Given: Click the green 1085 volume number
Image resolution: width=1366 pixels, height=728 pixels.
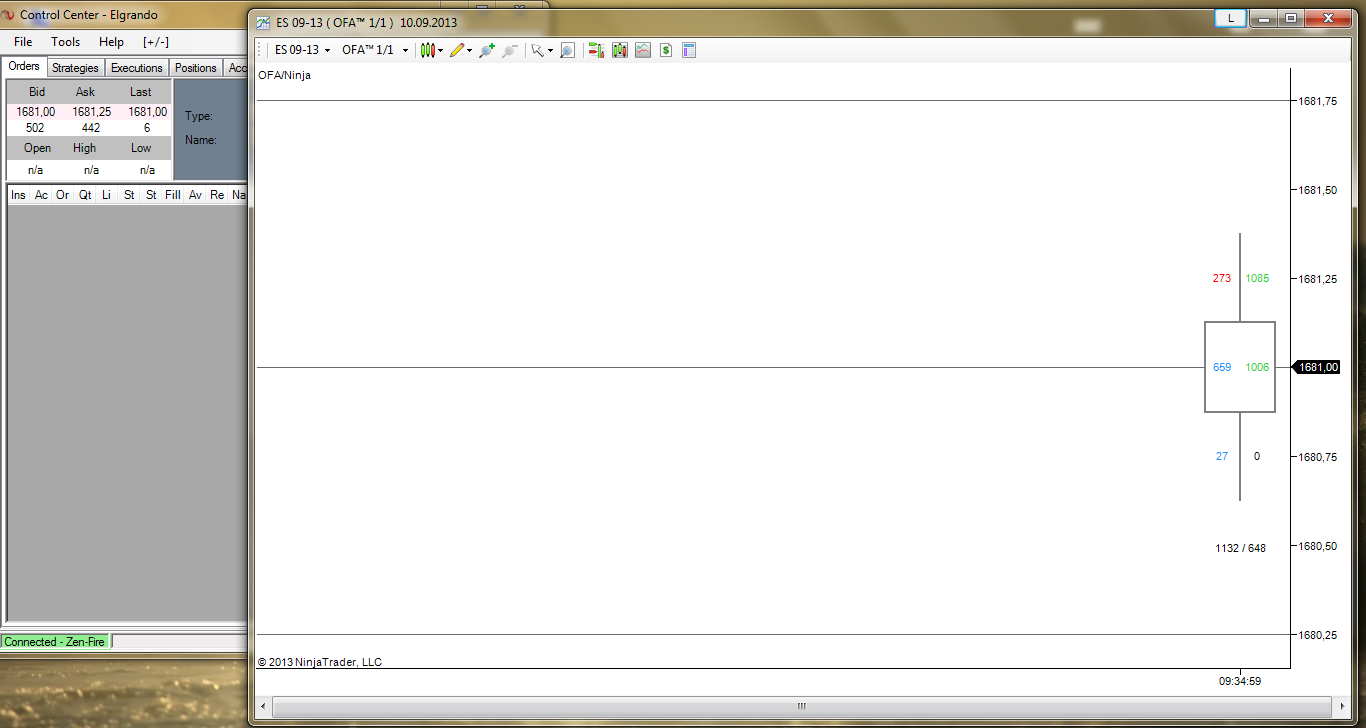Looking at the screenshot, I should [x=1257, y=278].
